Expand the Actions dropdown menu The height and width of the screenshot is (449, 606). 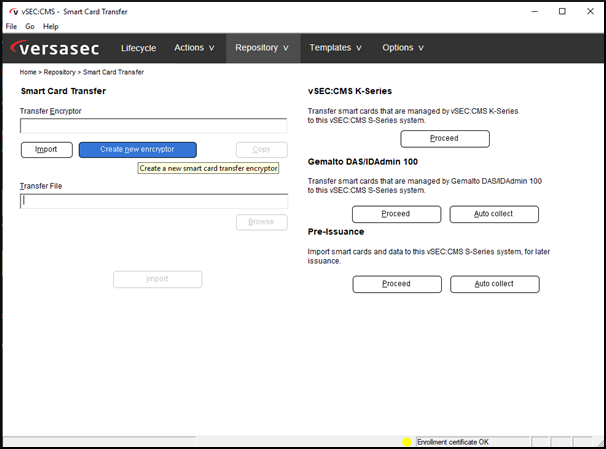(194, 48)
